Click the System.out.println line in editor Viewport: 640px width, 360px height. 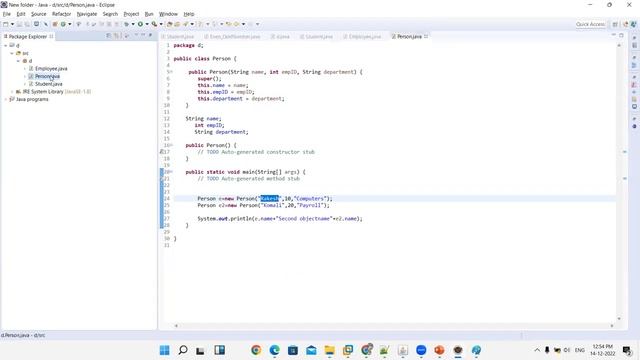click(280, 219)
